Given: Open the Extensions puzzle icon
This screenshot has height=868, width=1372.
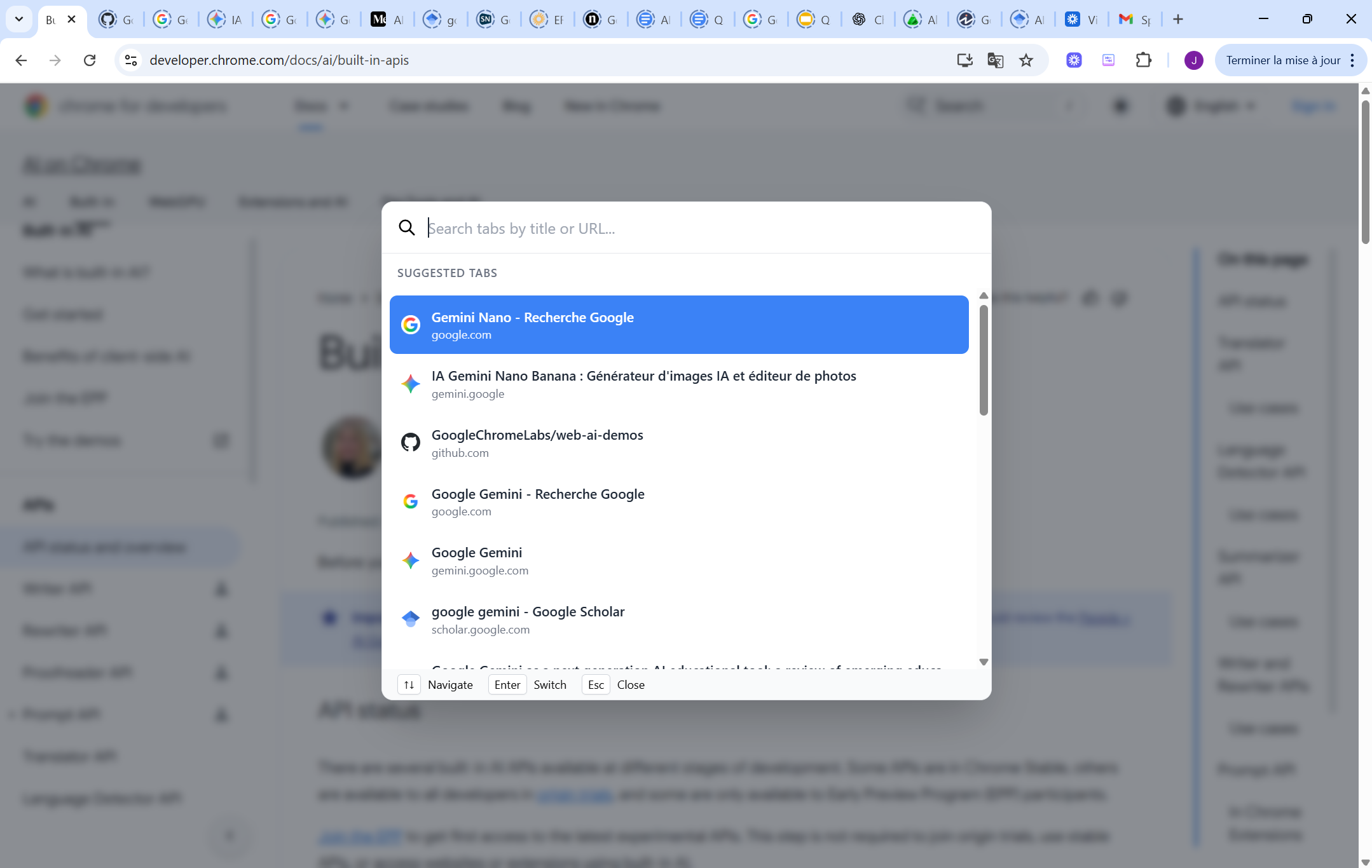Looking at the screenshot, I should tap(1143, 60).
